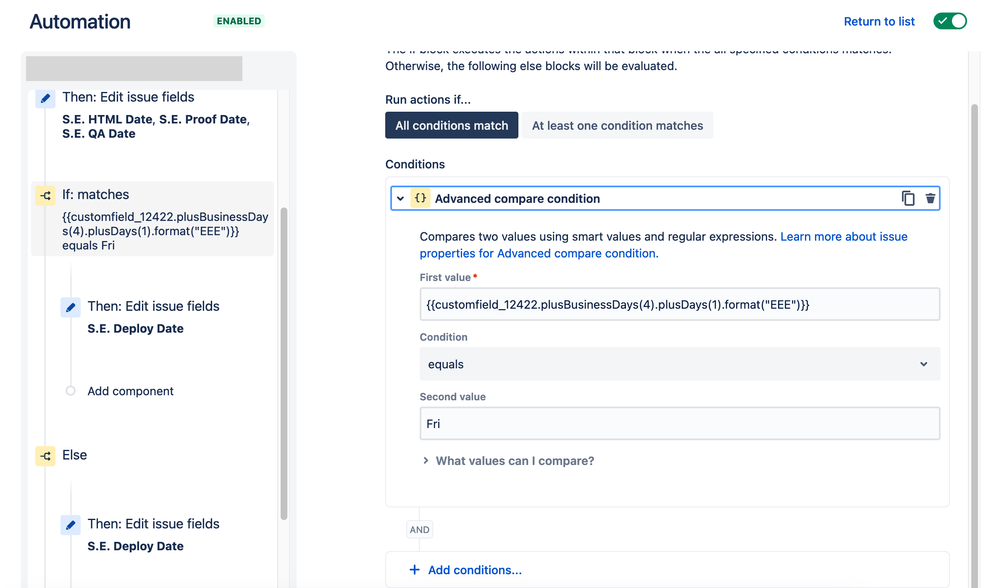
Task: Open Learn more about issue properties link
Action: (663, 245)
